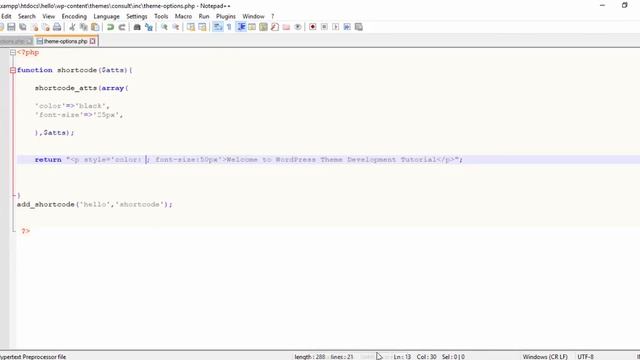Click the return statement line

249,160
